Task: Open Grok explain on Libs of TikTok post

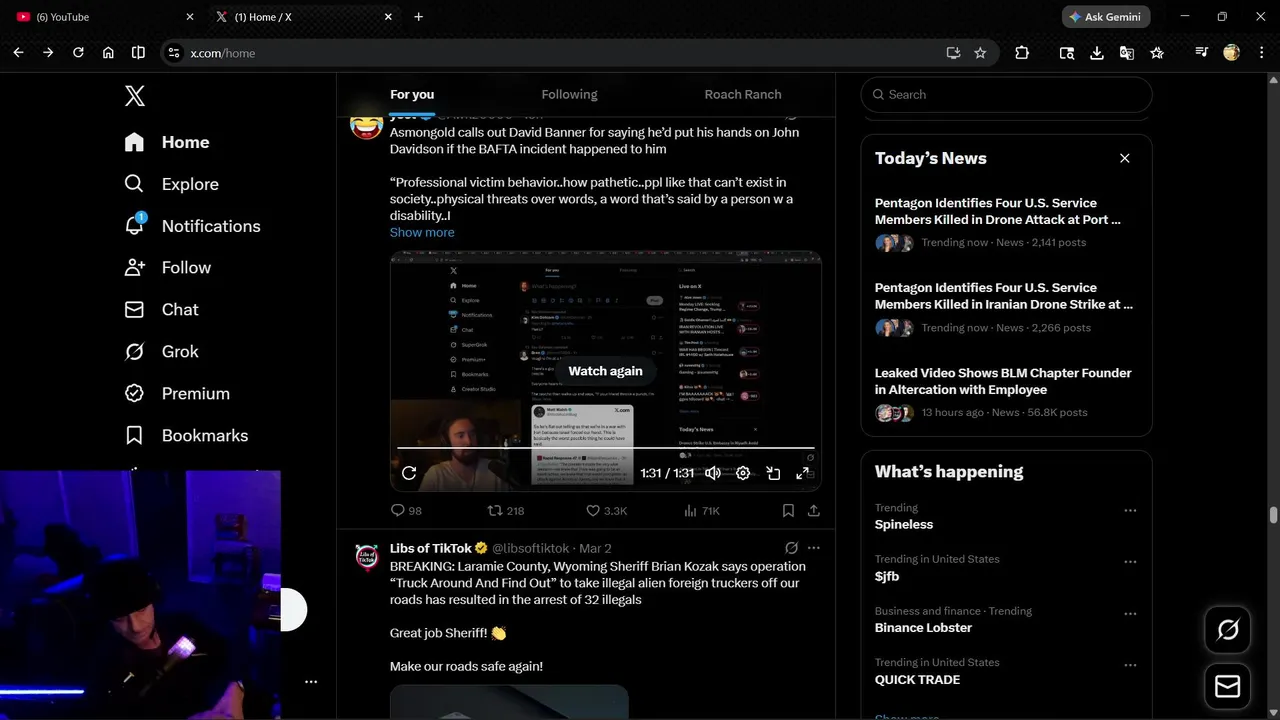Action: click(791, 548)
